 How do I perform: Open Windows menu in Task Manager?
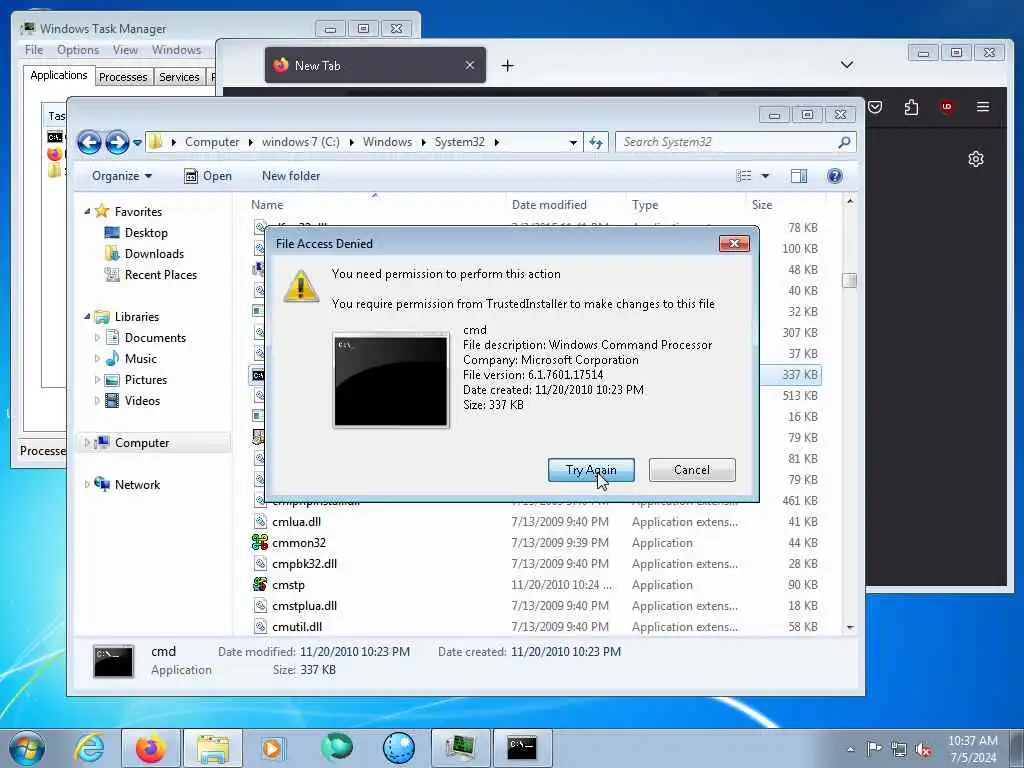coord(176,50)
